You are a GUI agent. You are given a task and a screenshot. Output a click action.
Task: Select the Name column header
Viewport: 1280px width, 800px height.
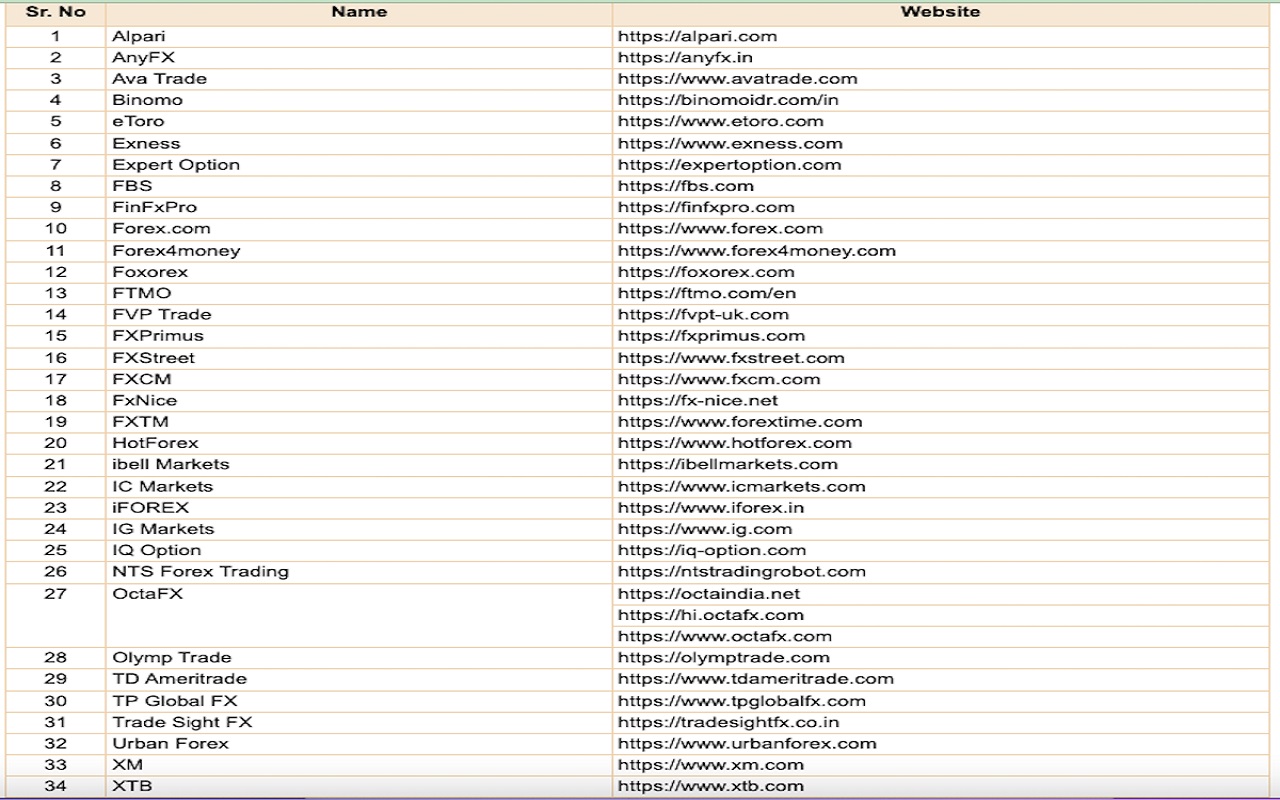tap(359, 13)
